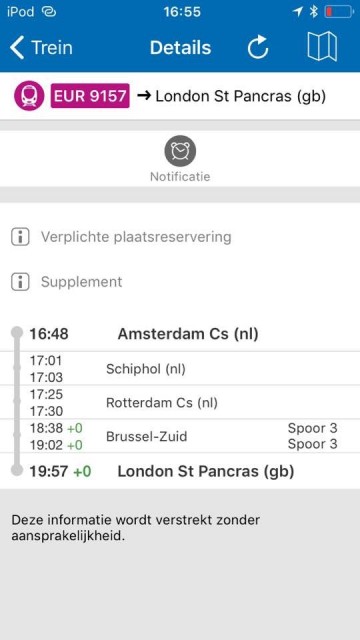
Task: Go back to Trein screen
Action: pyautogui.click(x=41, y=48)
